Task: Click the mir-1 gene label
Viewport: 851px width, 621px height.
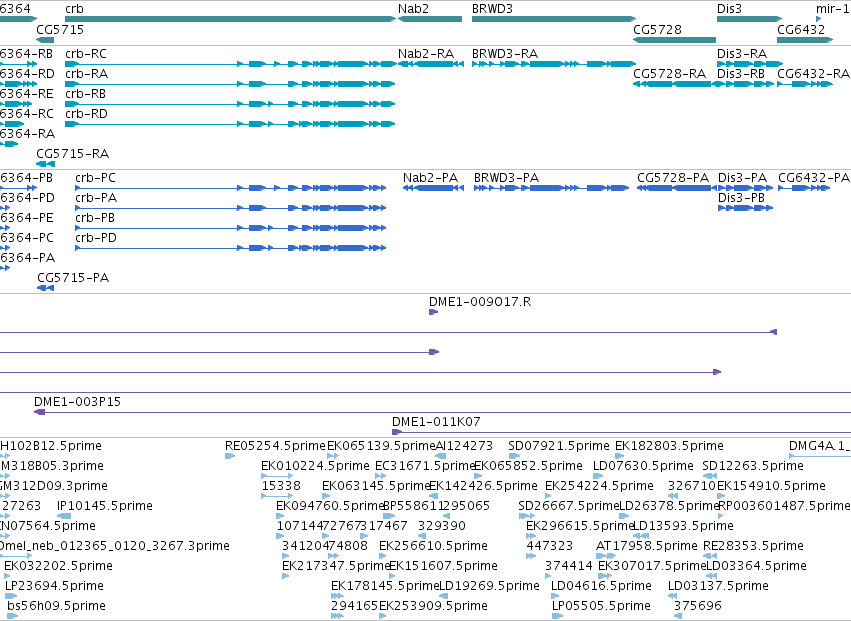Action: 833,9
